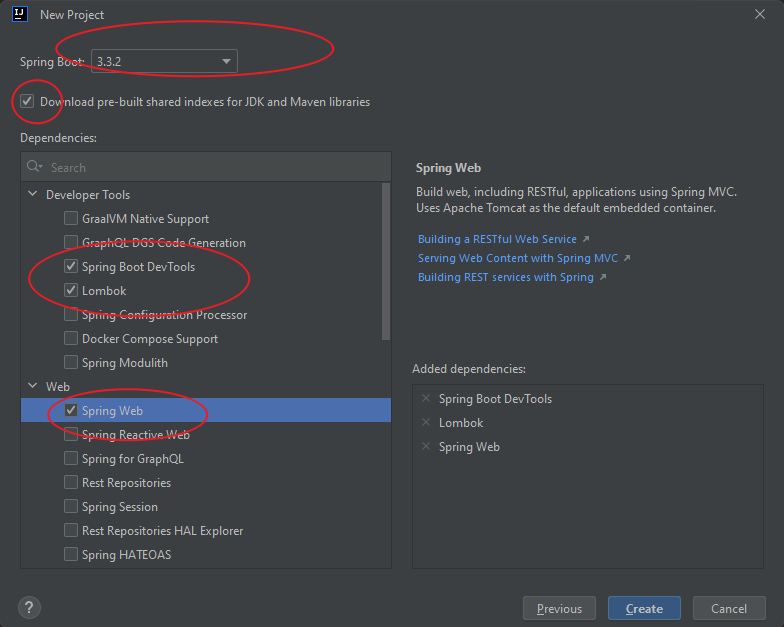Enable Spring Configuration Processor

pos(71,314)
